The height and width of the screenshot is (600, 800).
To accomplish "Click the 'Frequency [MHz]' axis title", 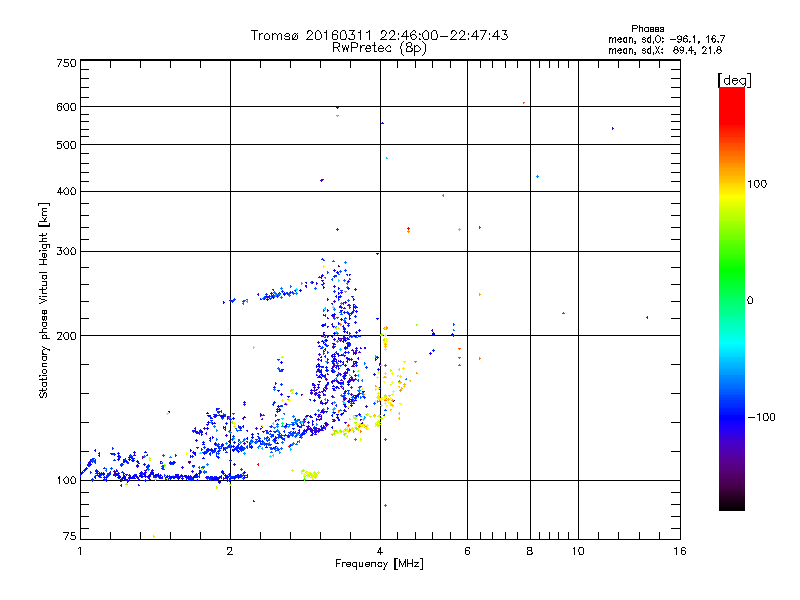I will [x=379, y=564].
